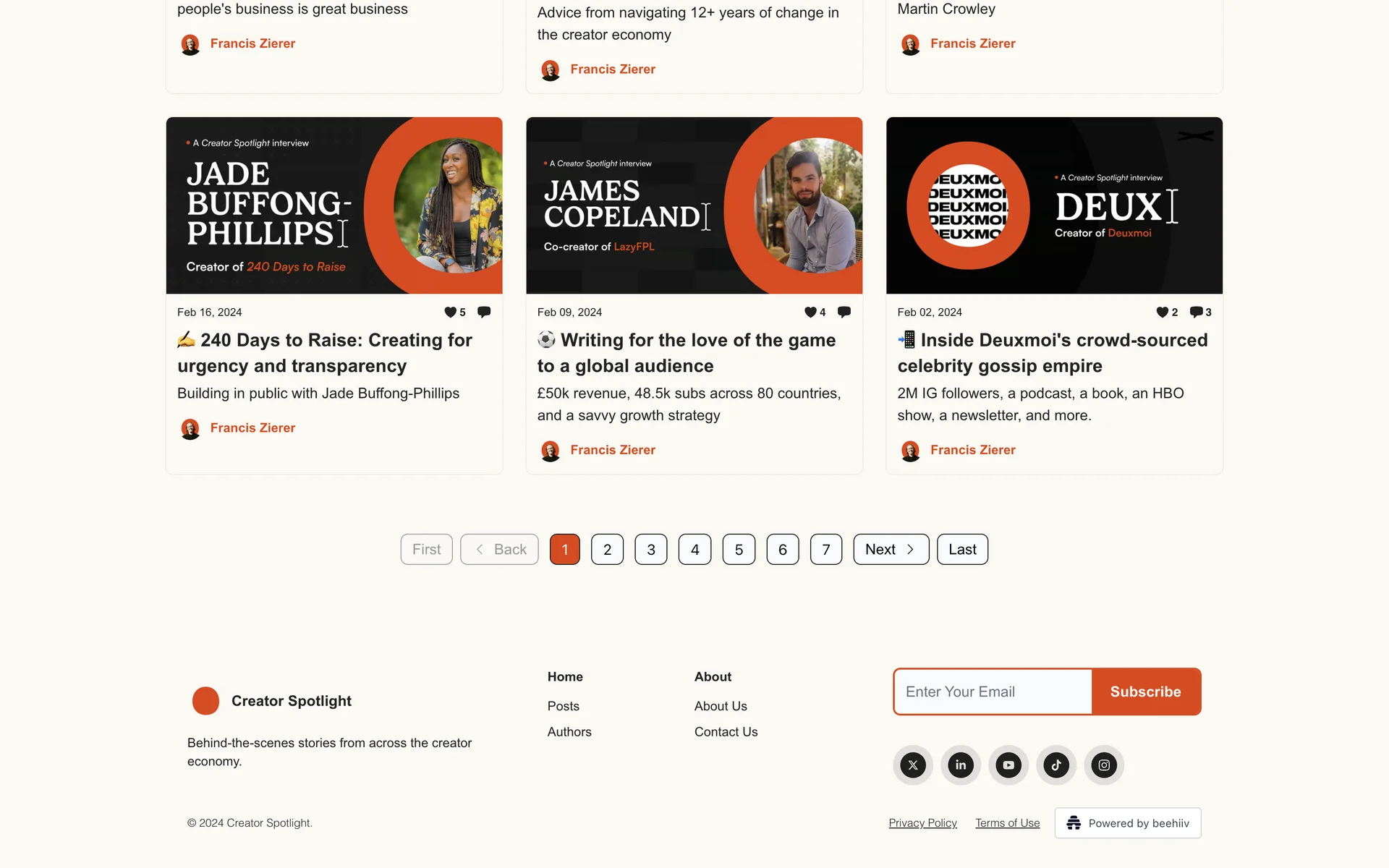The image size is (1389, 868).
Task: Open the Instagram social icon
Action: point(1104,765)
